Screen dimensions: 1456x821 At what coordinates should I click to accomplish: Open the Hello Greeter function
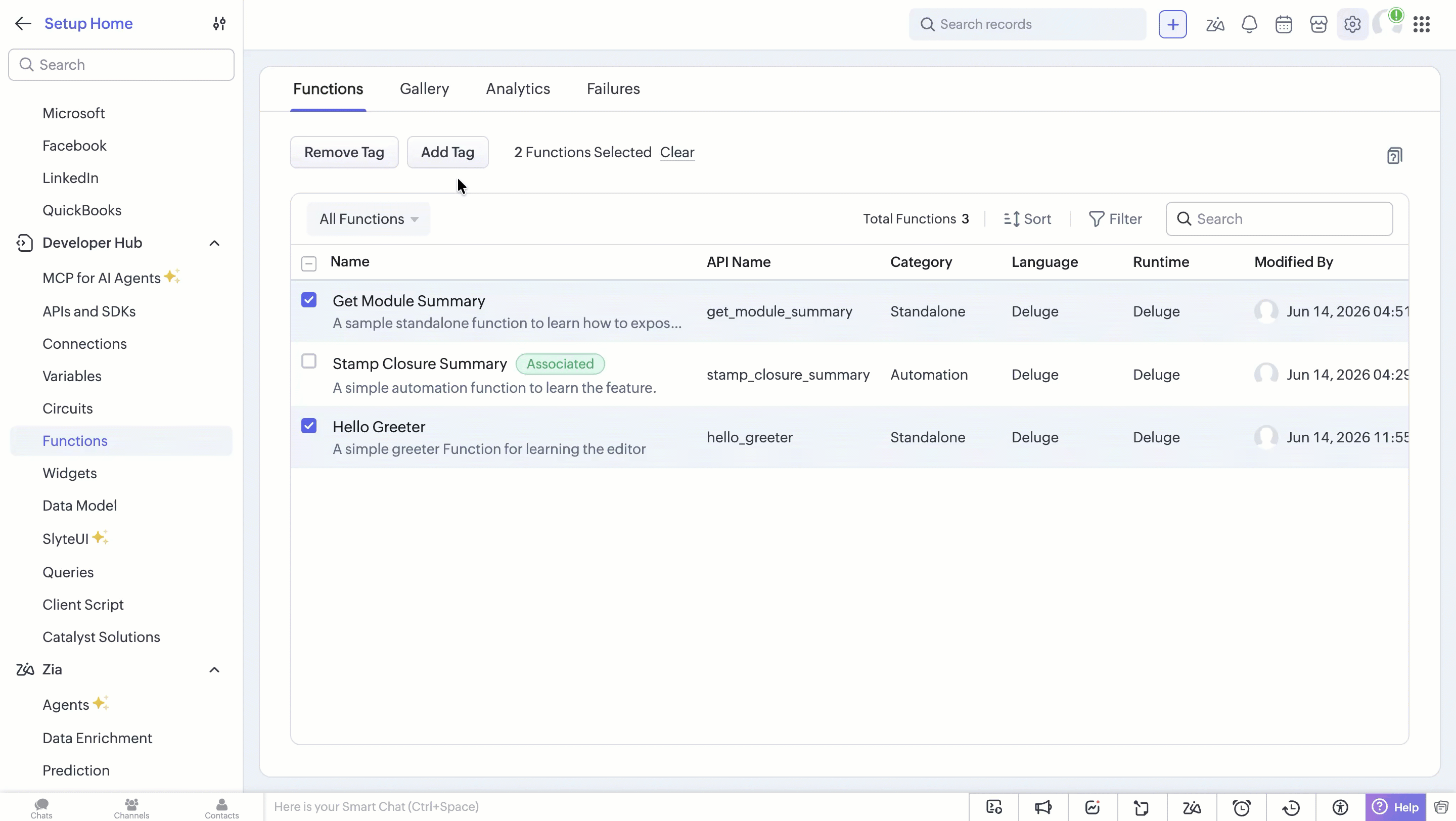coord(379,427)
